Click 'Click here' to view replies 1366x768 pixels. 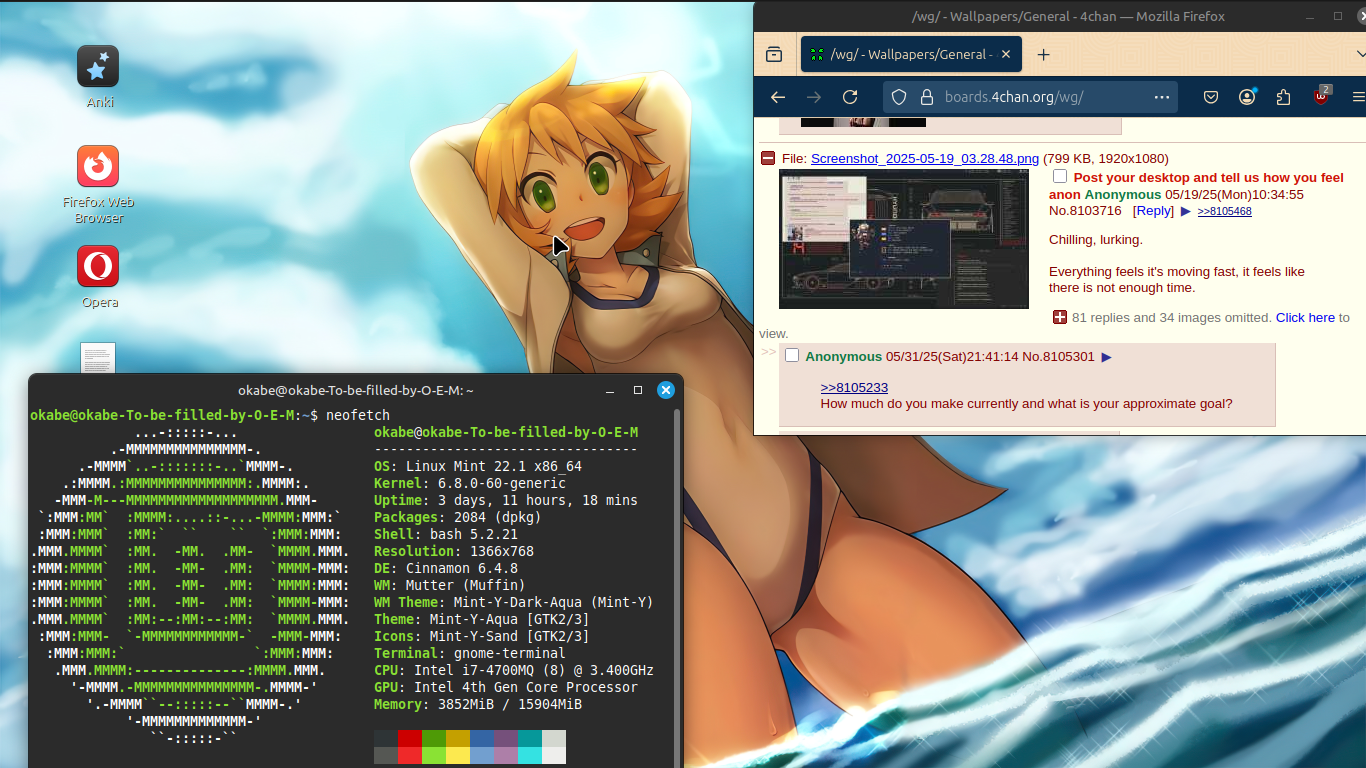[x=1305, y=317]
